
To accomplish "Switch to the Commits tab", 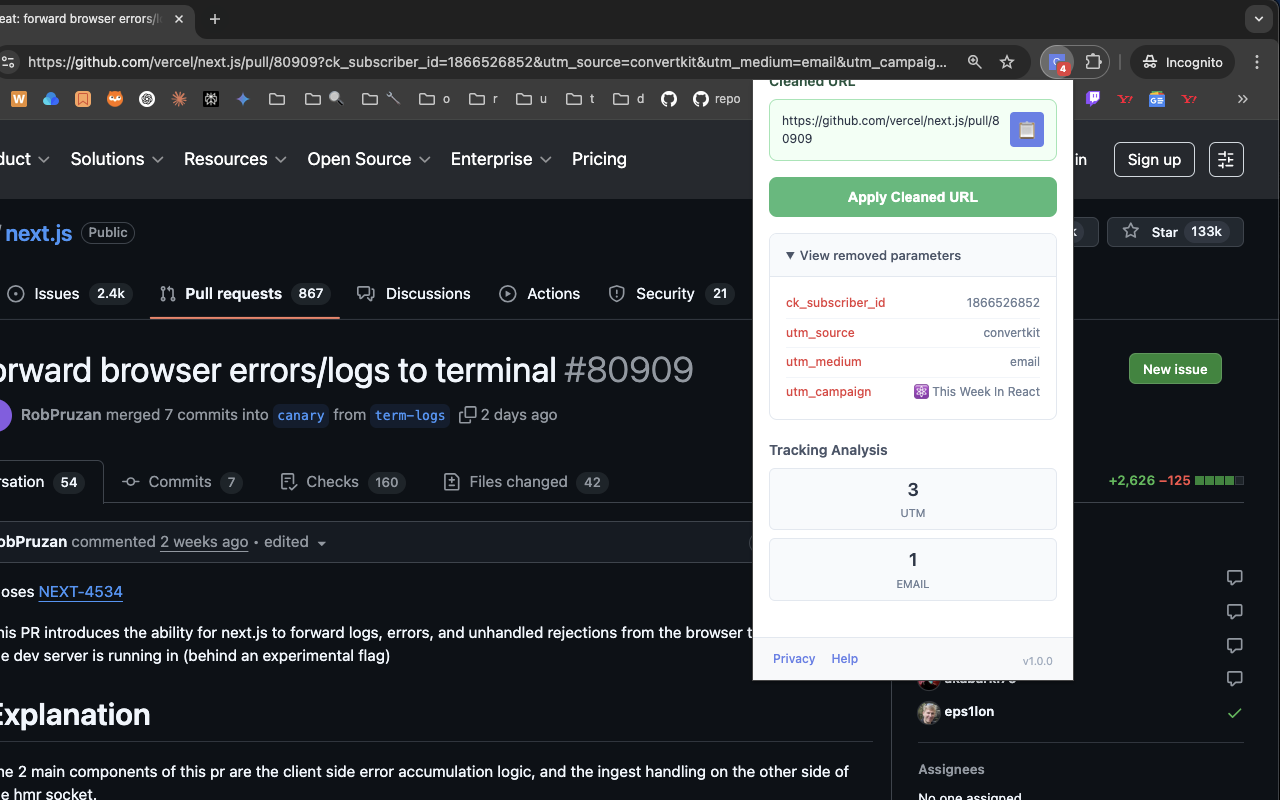I will 180,481.
